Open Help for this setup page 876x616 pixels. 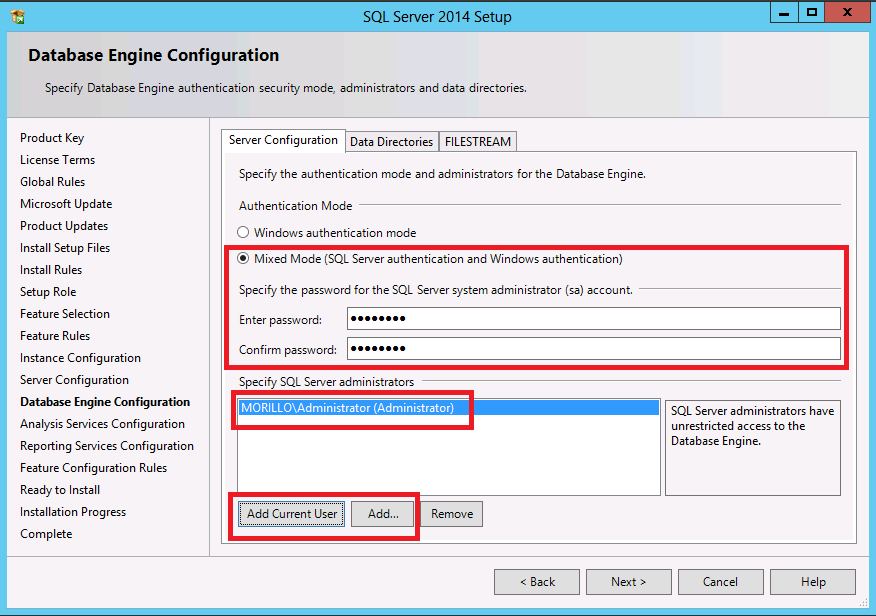tap(813, 582)
